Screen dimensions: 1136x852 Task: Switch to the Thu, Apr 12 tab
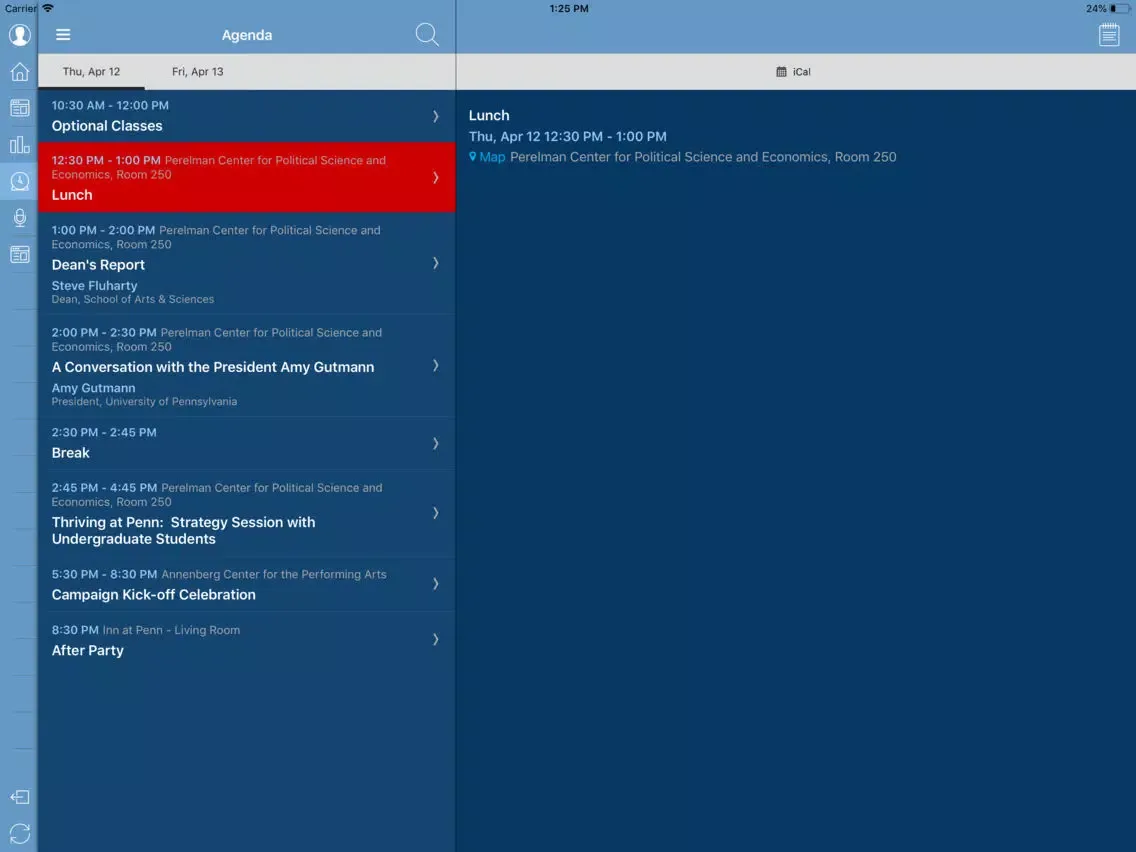91,72
